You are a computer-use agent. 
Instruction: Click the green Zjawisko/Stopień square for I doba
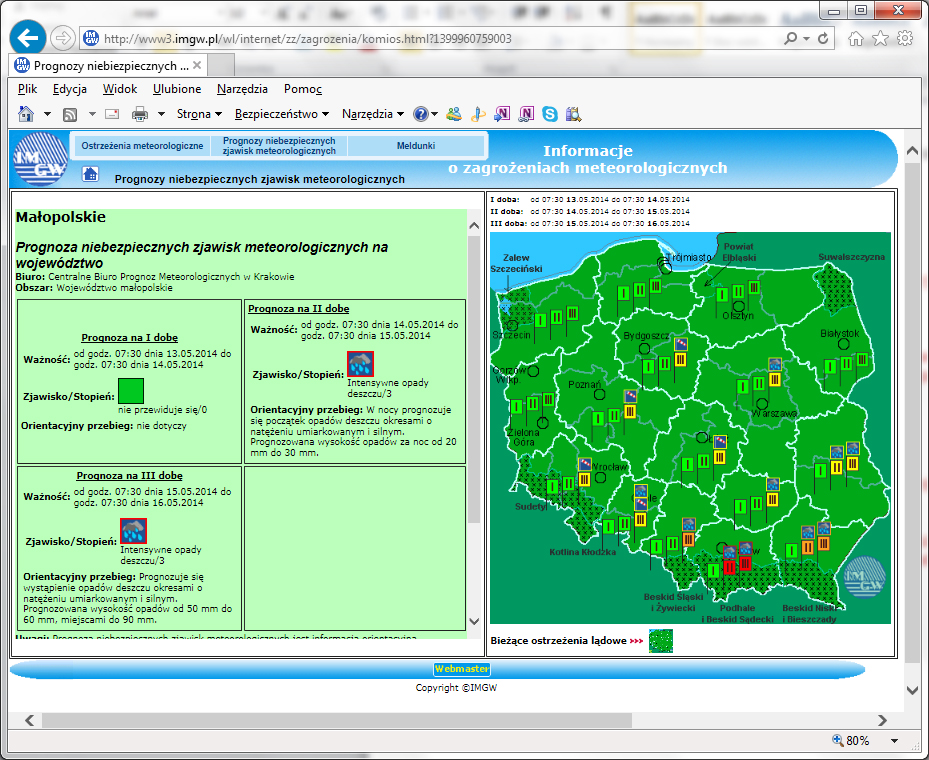click(130, 392)
